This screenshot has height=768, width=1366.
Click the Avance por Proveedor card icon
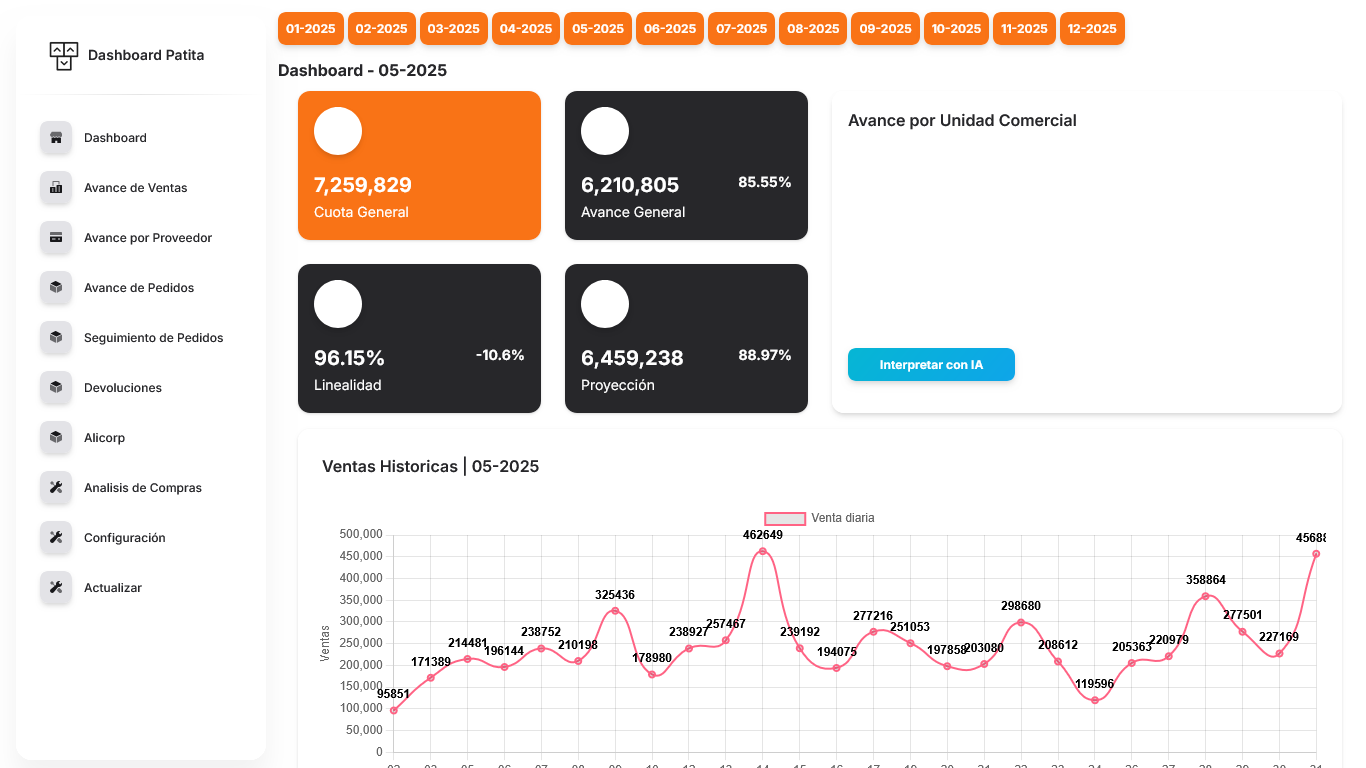pos(55,237)
